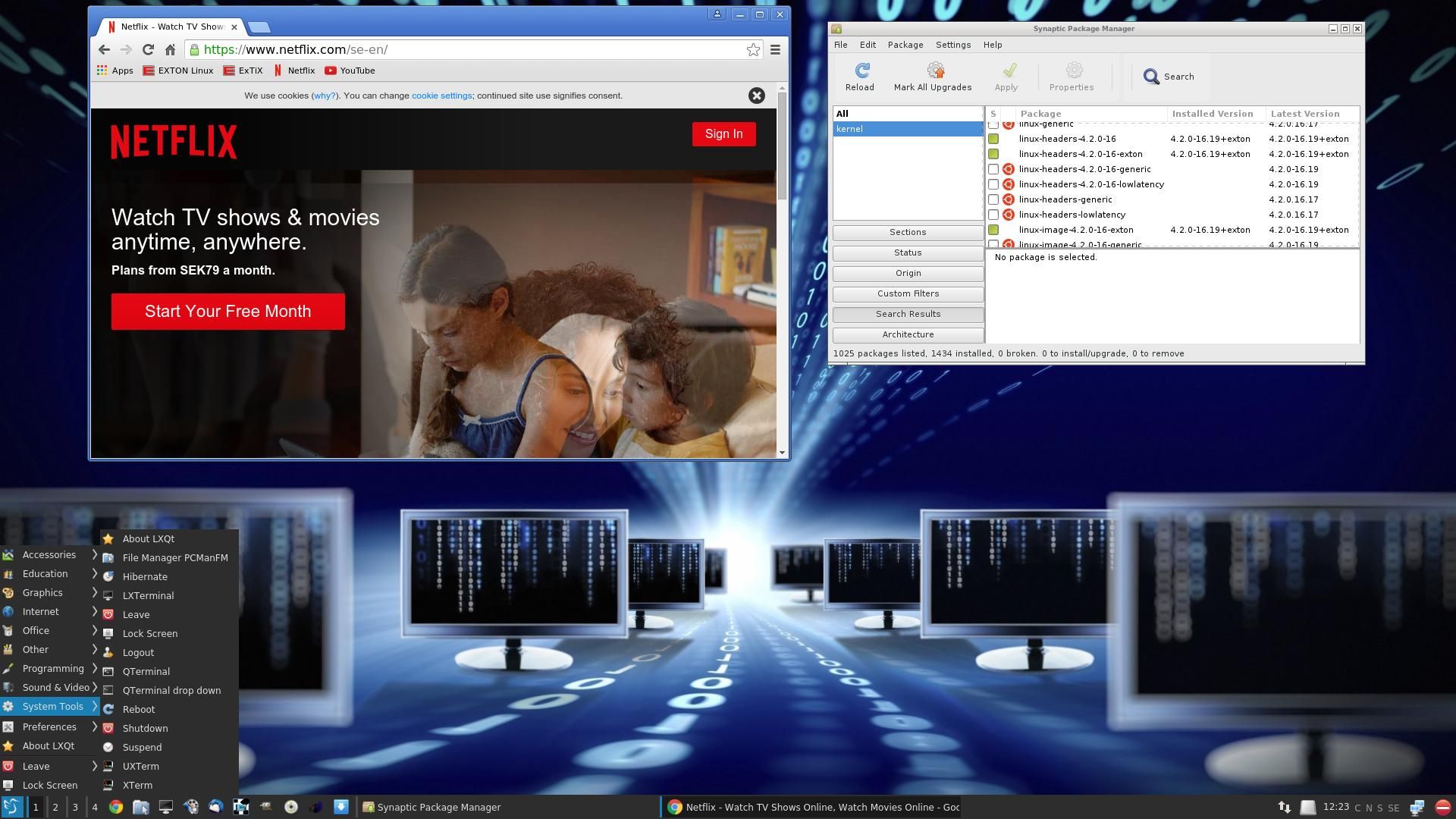Go back in the Chrome browser
The width and height of the screenshot is (1456, 819).
[104, 49]
